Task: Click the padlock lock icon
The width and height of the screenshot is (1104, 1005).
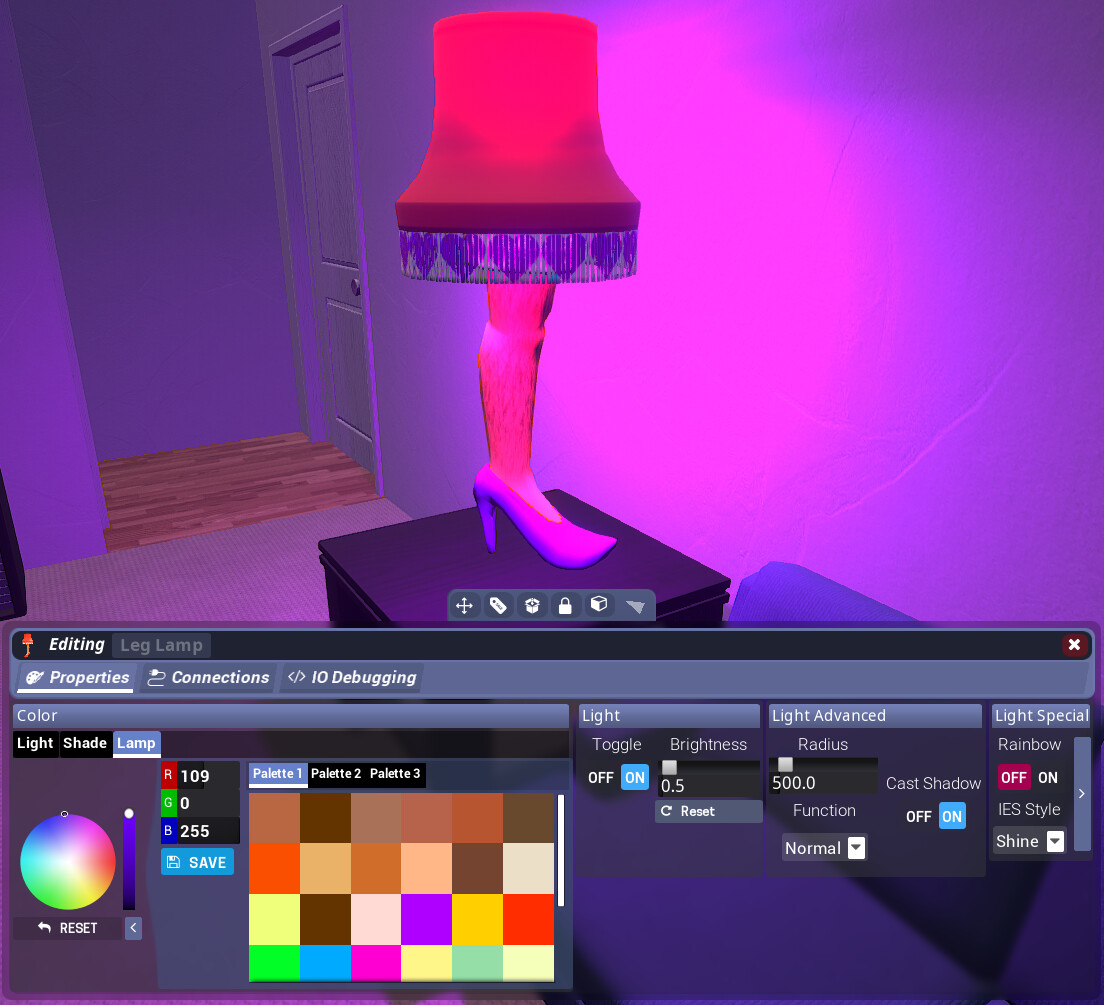Action: pos(565,605)
